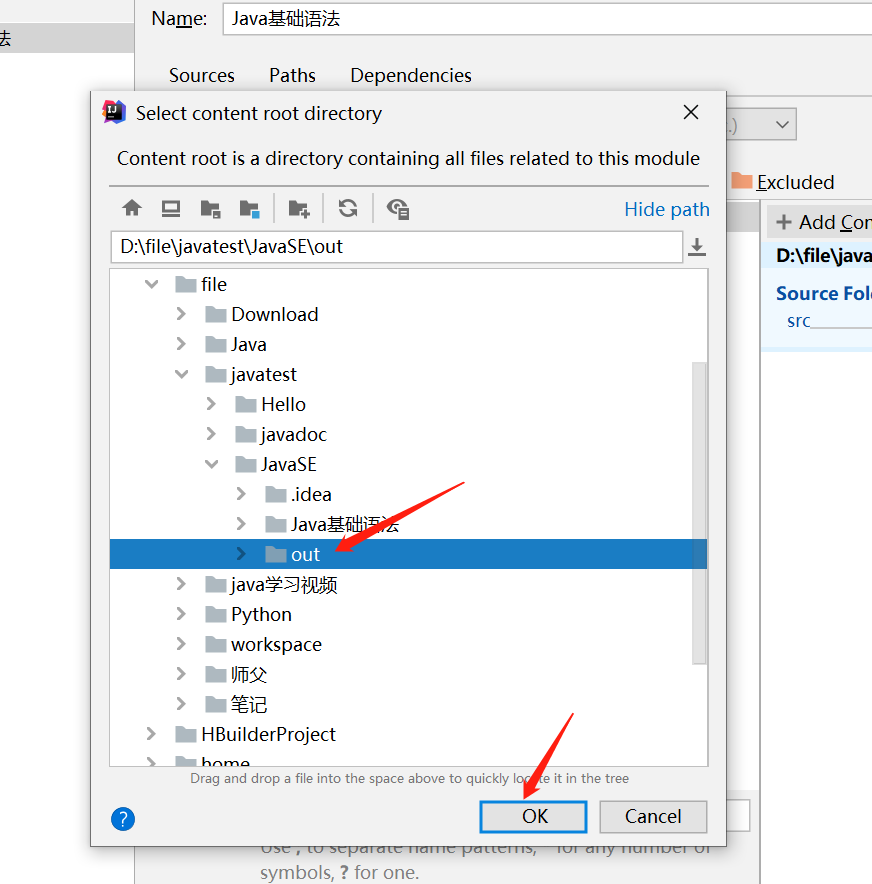Go to Home directory icon

coord(132,209)
